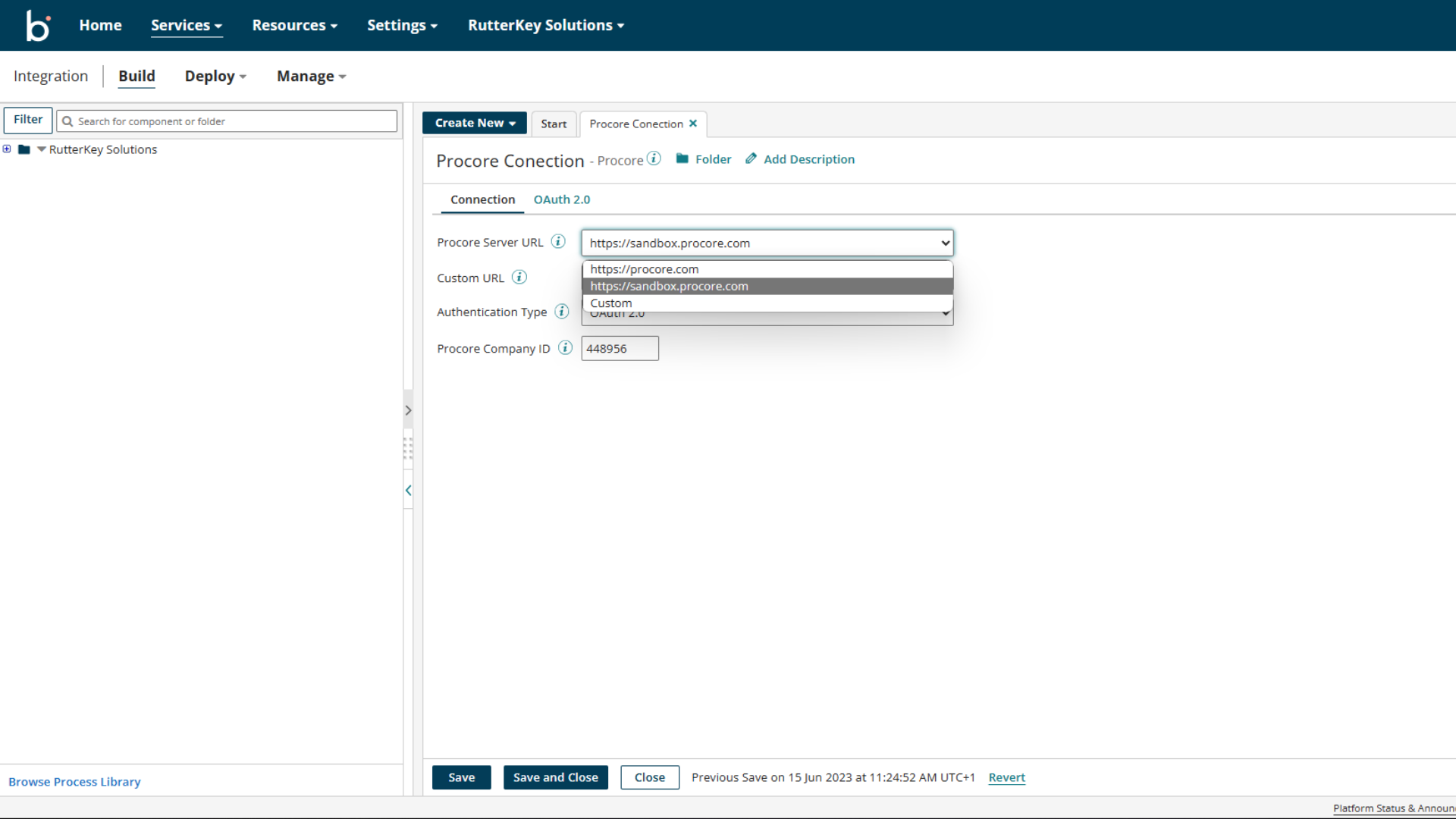Click info icon beside Procore Company ID
1456x819 pixels.
[566, 348]
